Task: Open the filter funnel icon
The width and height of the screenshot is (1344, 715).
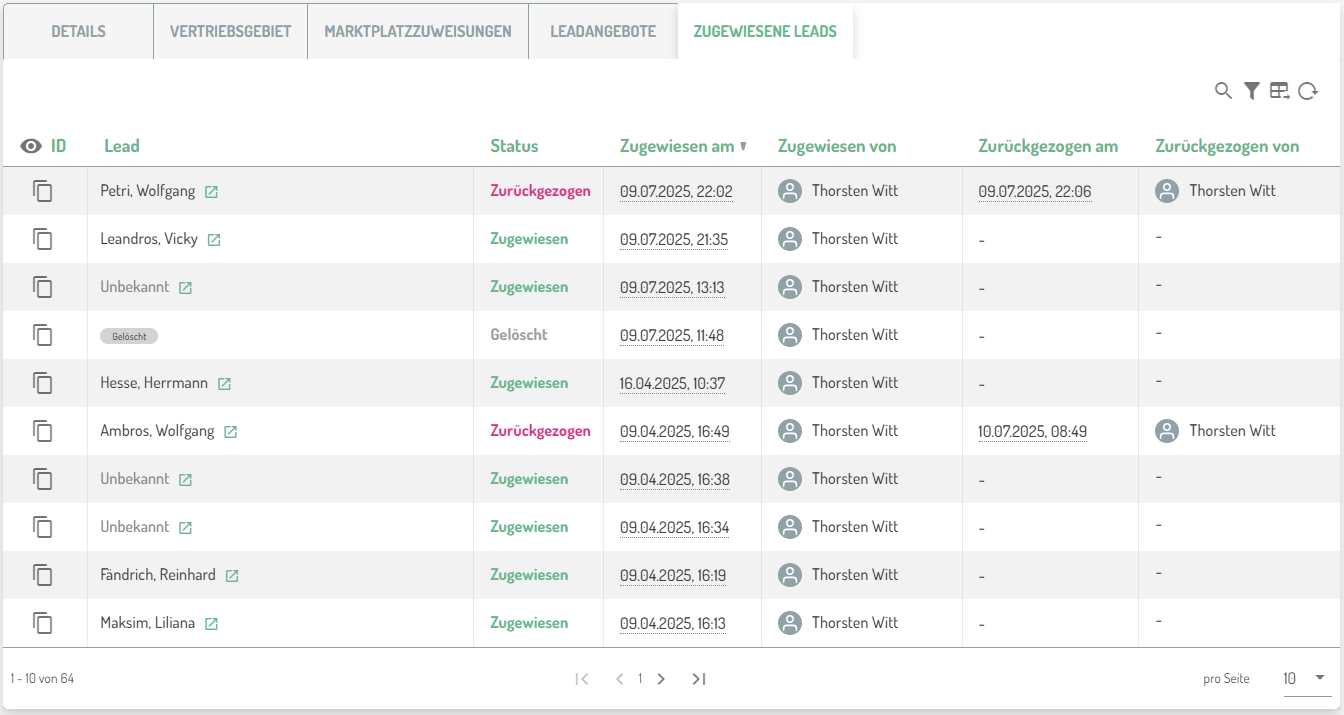Action: coord(1251,91)
